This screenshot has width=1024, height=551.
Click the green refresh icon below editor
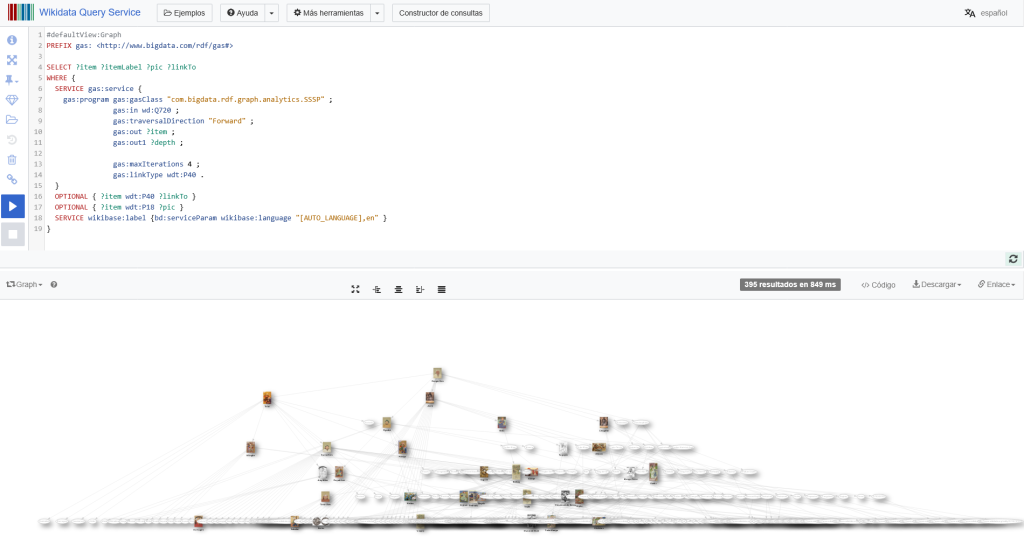coord(1013,259)
